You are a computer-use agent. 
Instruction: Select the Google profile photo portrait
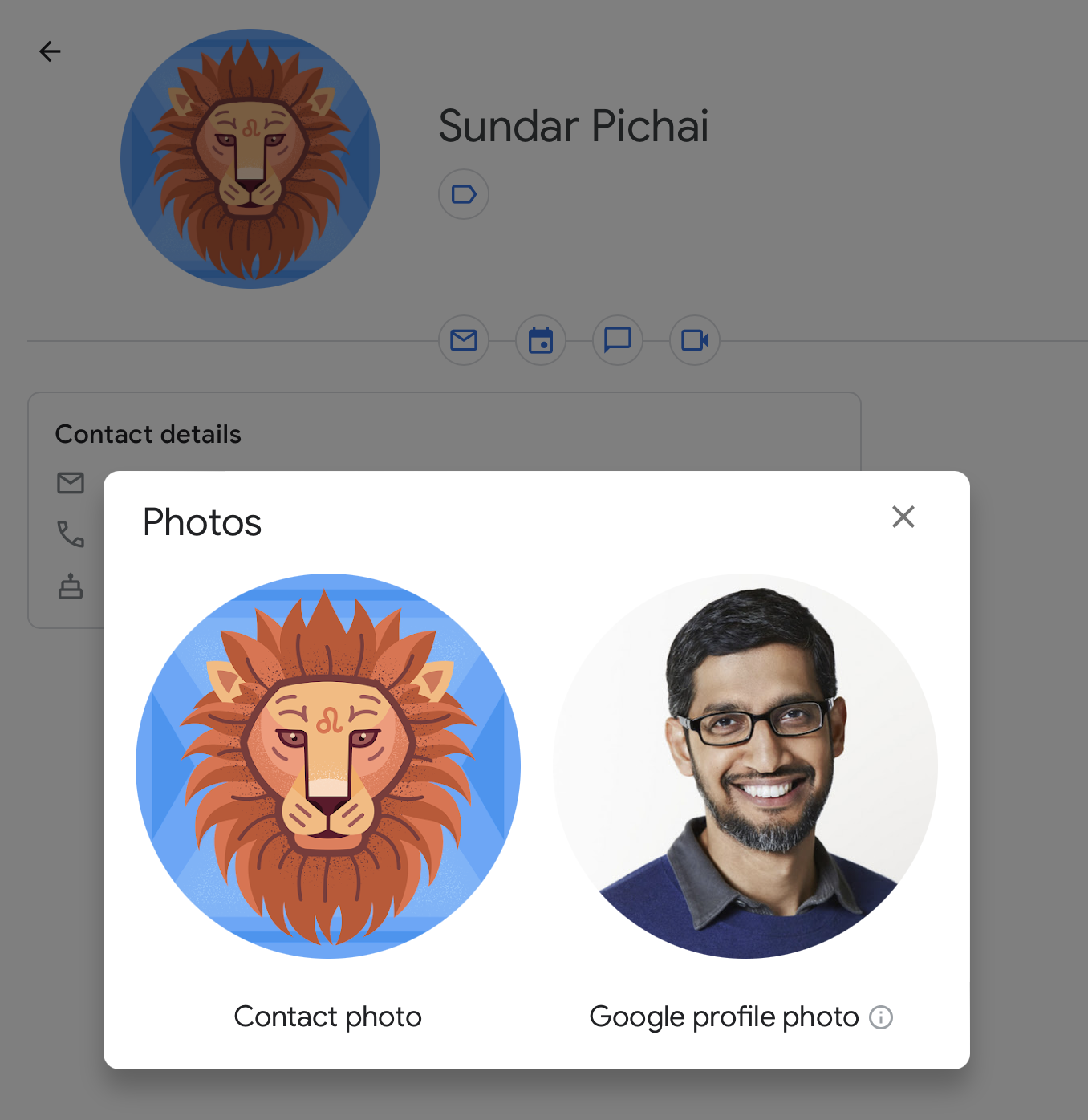pos(745,765)
